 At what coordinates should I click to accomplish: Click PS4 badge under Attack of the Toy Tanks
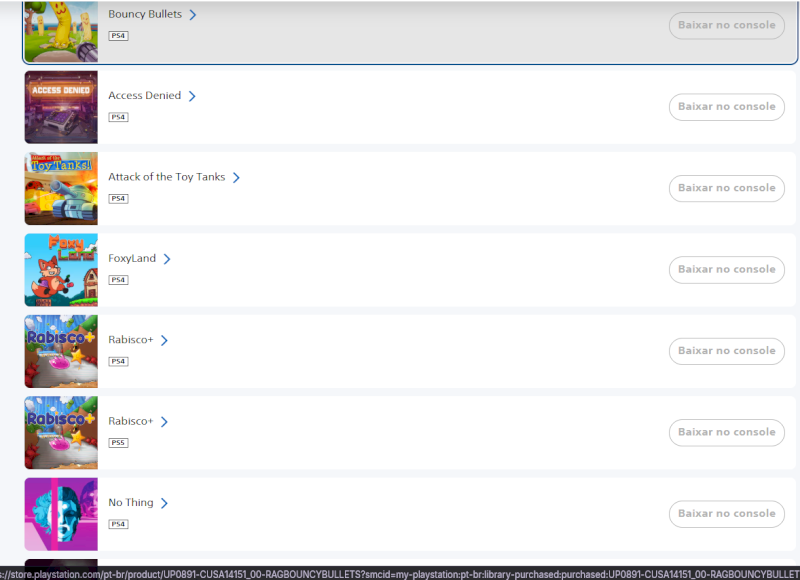[118, 198]
